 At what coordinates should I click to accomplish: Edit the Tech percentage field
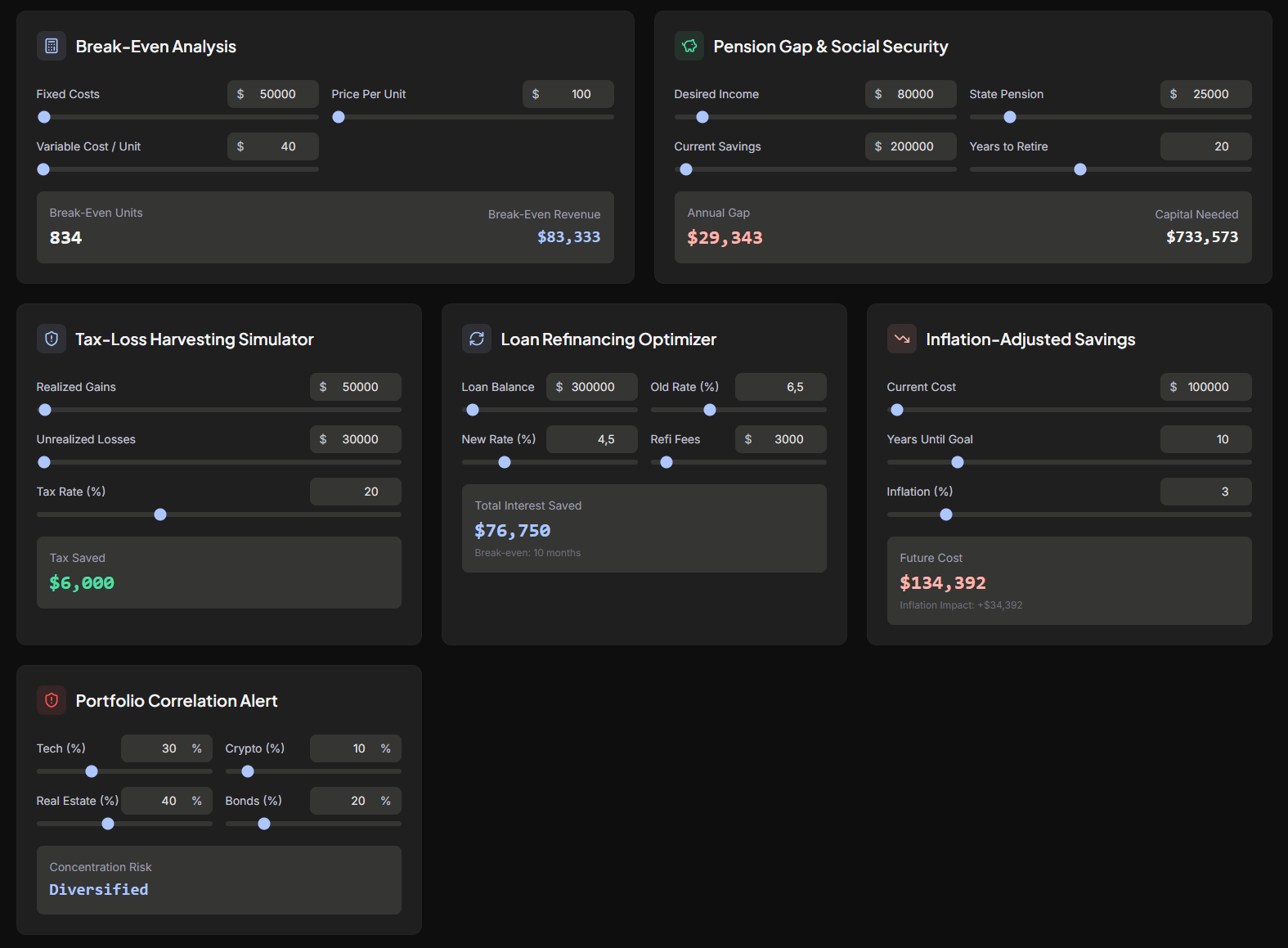click(x=167, y=748)
